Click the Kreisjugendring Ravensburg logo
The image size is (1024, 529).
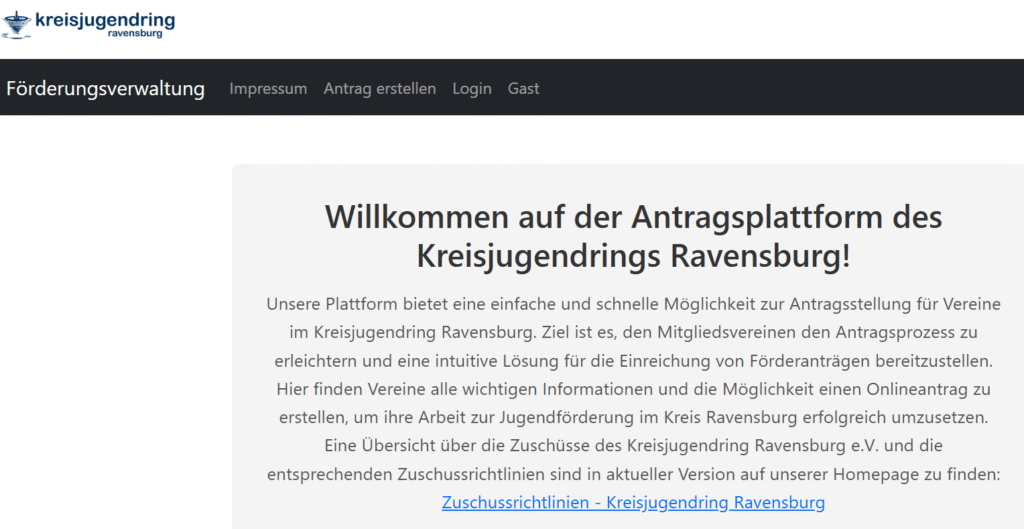coord(88,25)
